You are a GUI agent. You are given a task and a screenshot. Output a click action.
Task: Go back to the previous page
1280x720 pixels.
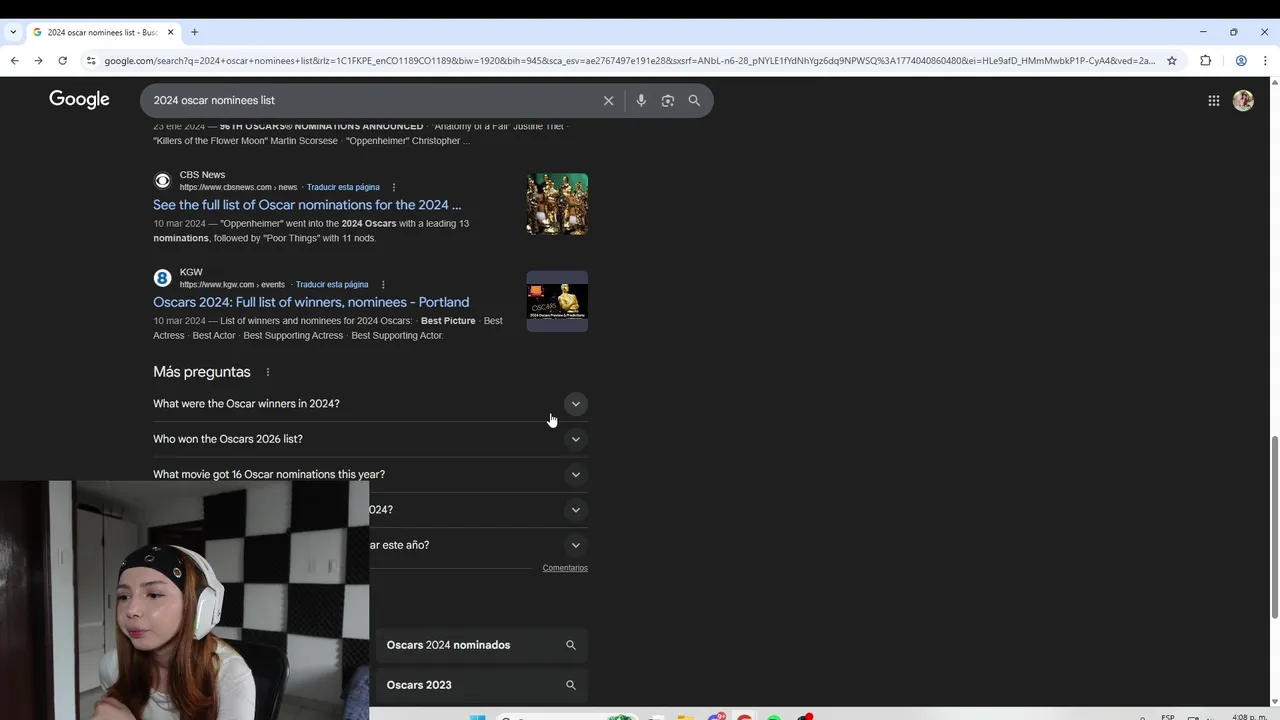14,61
